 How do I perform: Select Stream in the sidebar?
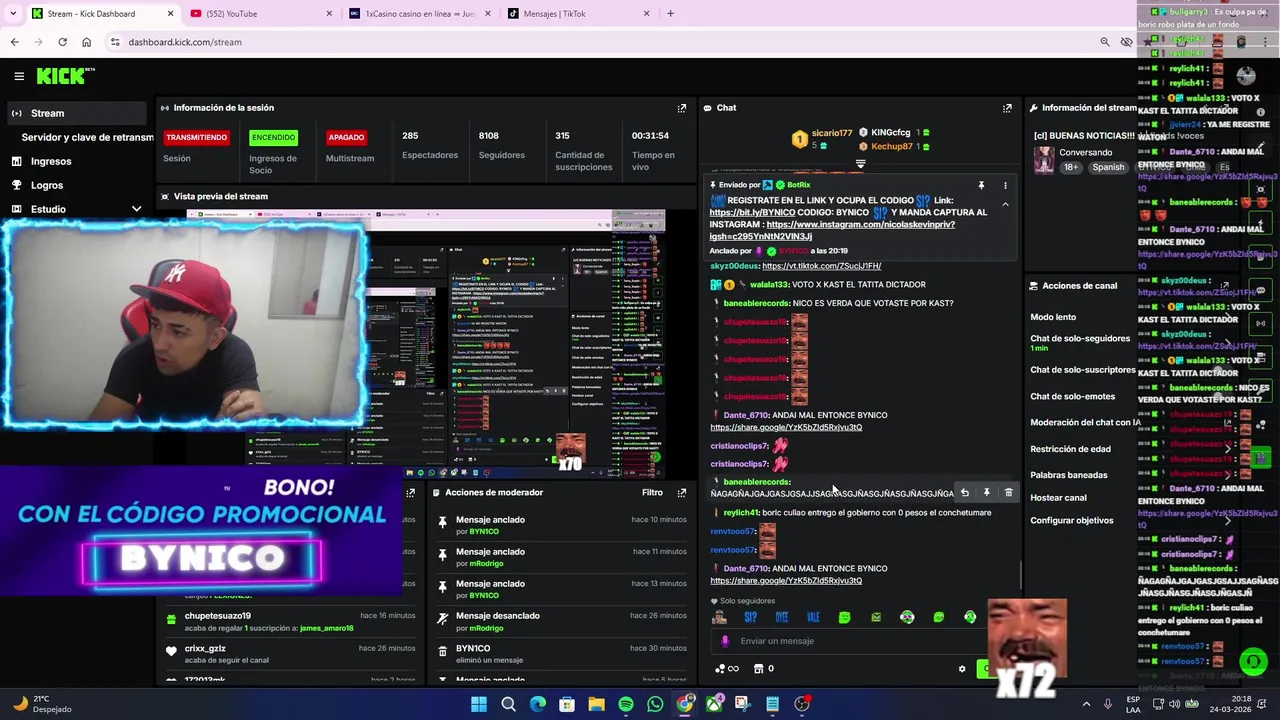(x=76, y=113)
